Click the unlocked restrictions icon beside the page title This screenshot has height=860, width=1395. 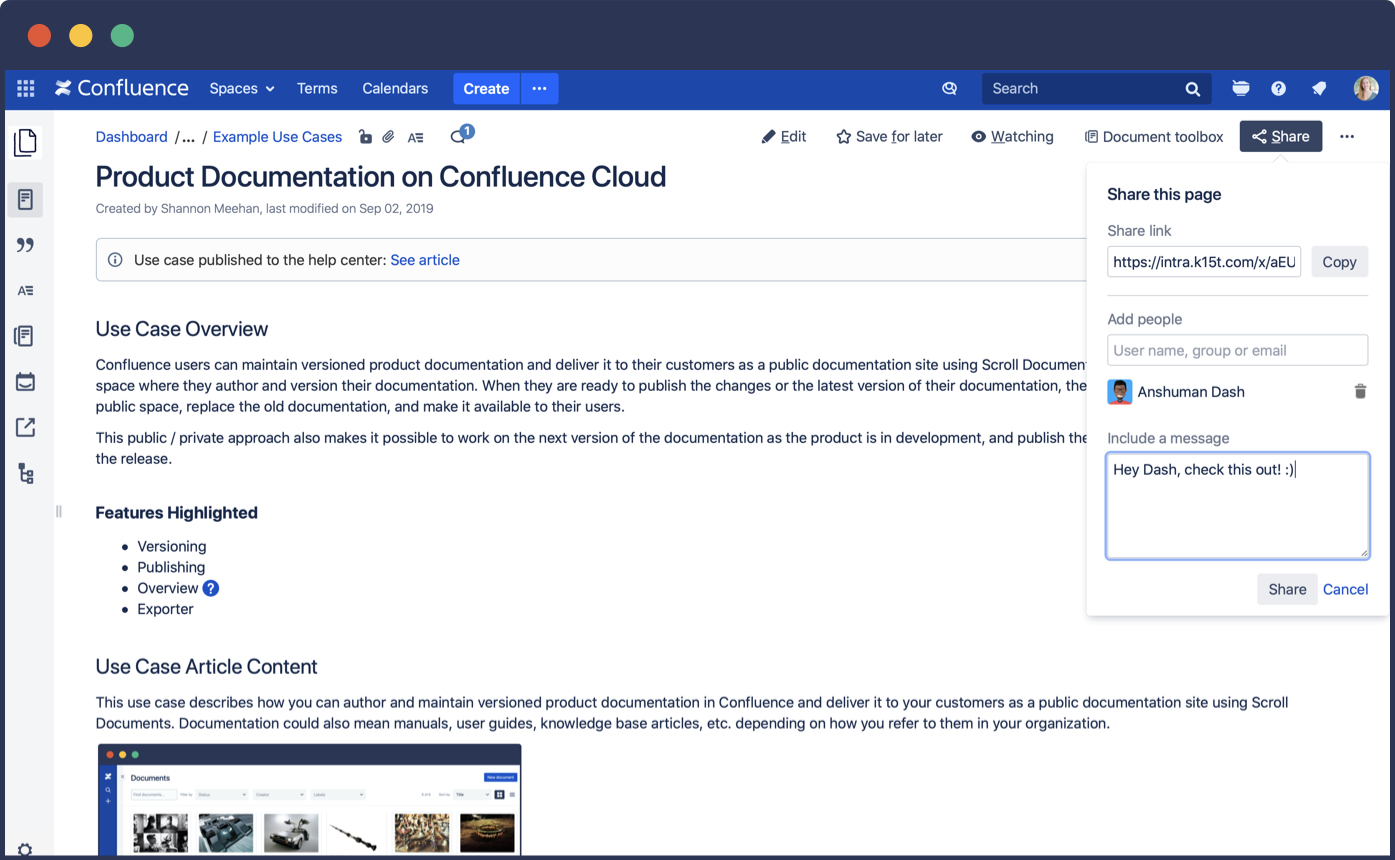pos(365,137)
